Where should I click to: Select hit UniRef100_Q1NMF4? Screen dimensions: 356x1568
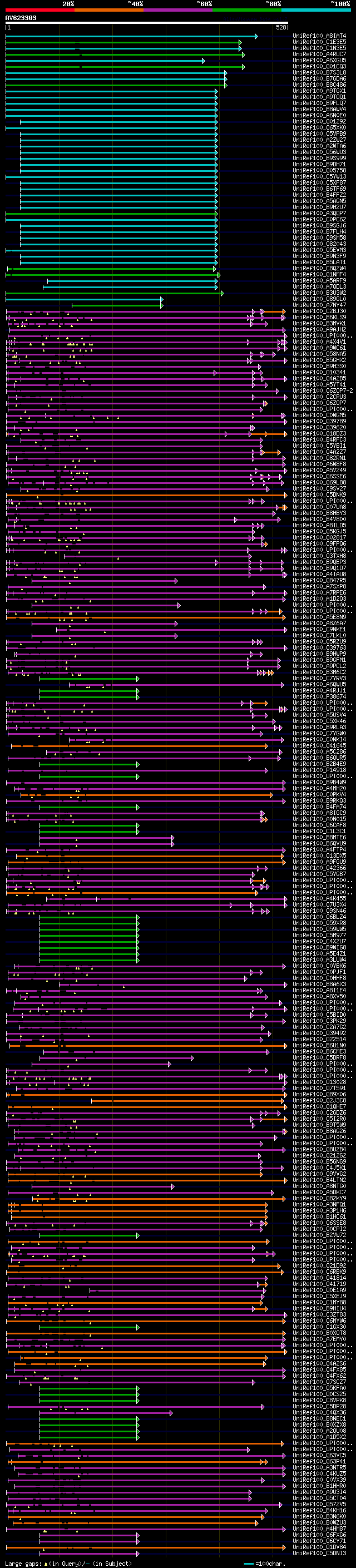[x=319, y=275]
